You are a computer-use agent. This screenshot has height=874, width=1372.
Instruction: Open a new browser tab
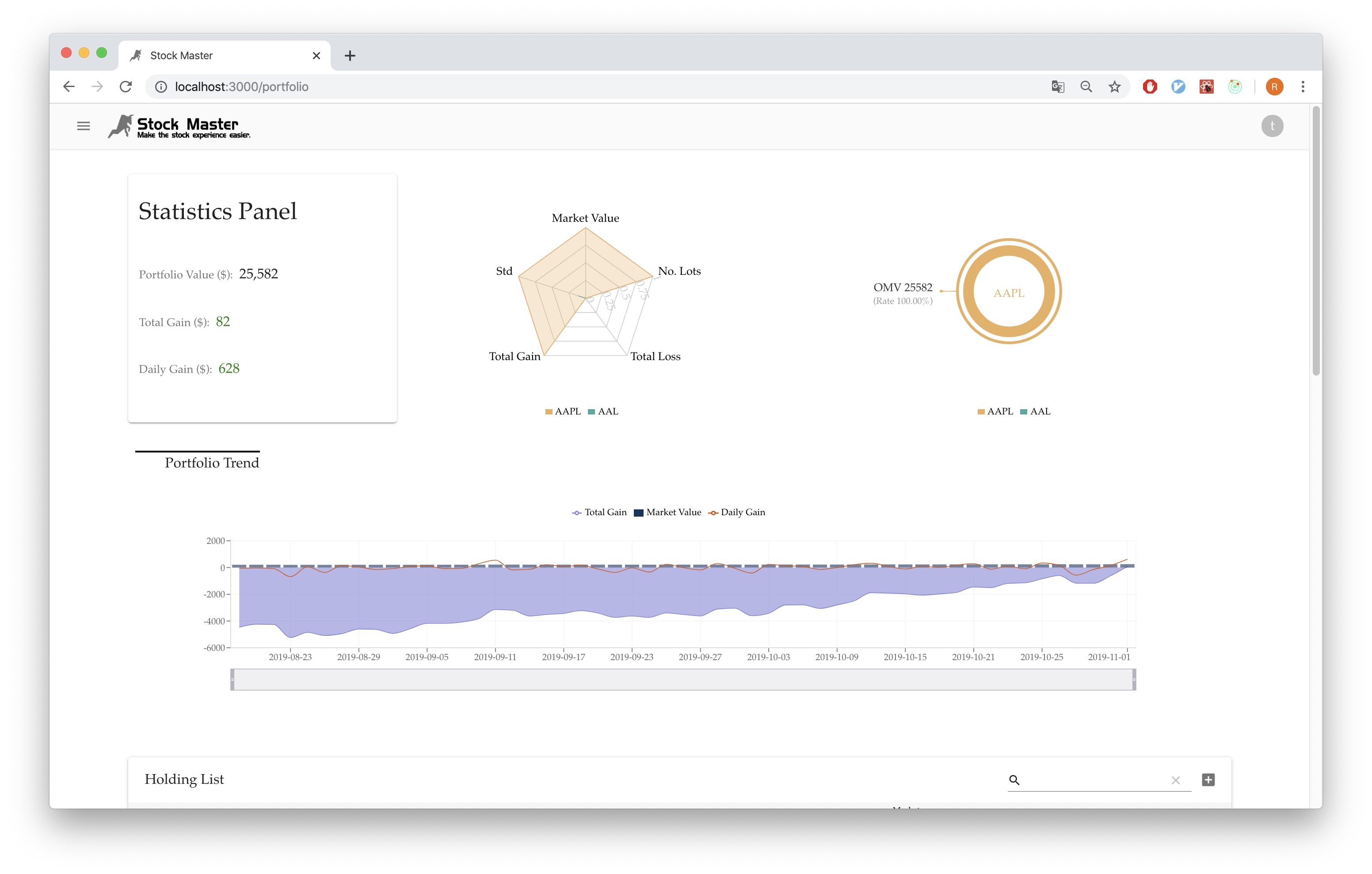(x=350, y=55)
